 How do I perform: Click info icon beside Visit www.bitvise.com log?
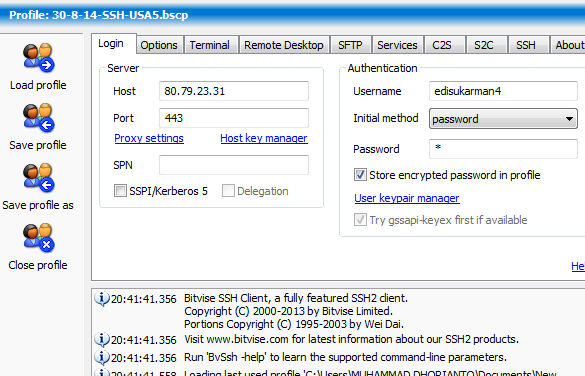pyautogui.click(x=101, y=339)
